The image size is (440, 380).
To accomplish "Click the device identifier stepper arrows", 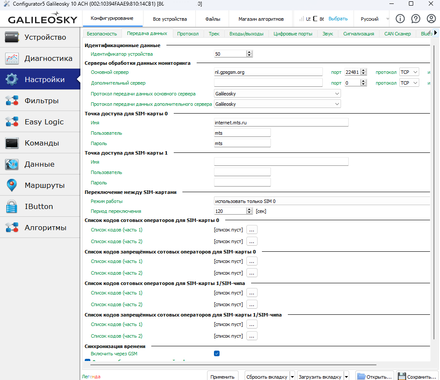I will pos(249,54).
